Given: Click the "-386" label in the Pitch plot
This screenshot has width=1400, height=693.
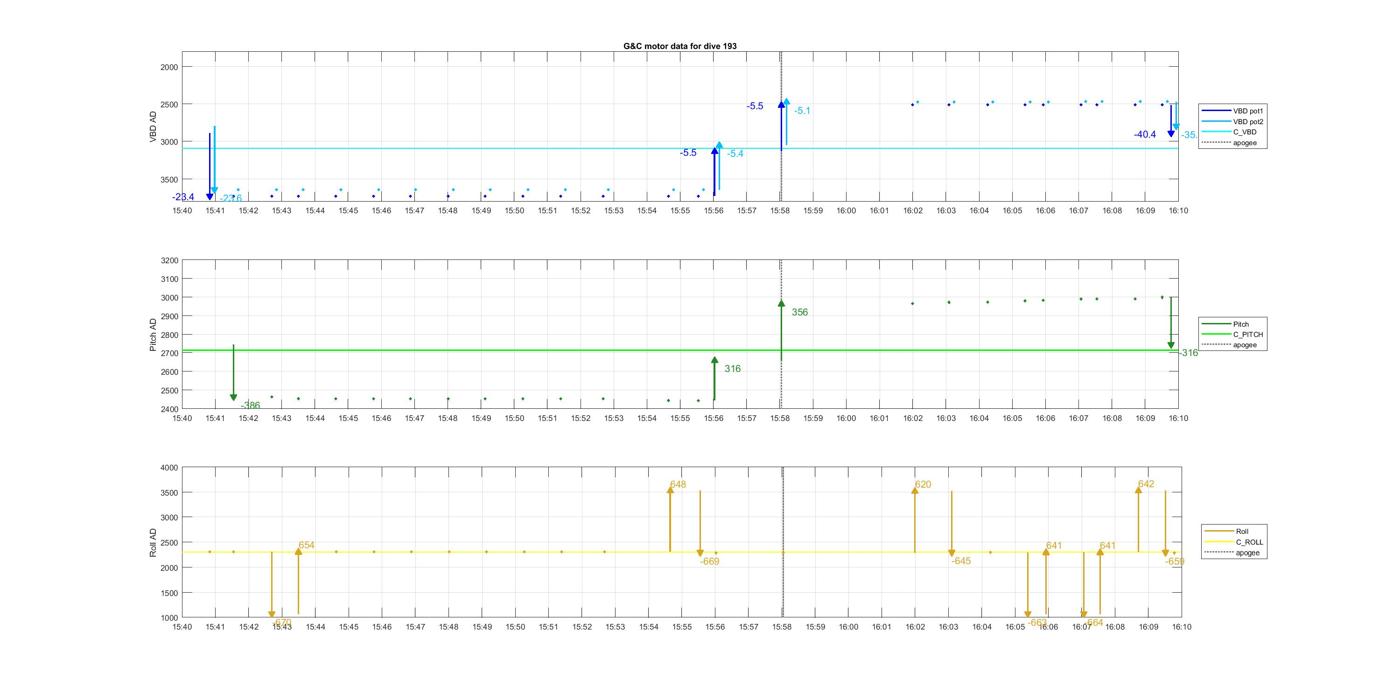Looking at the screenshot, I should coord(250,405).
